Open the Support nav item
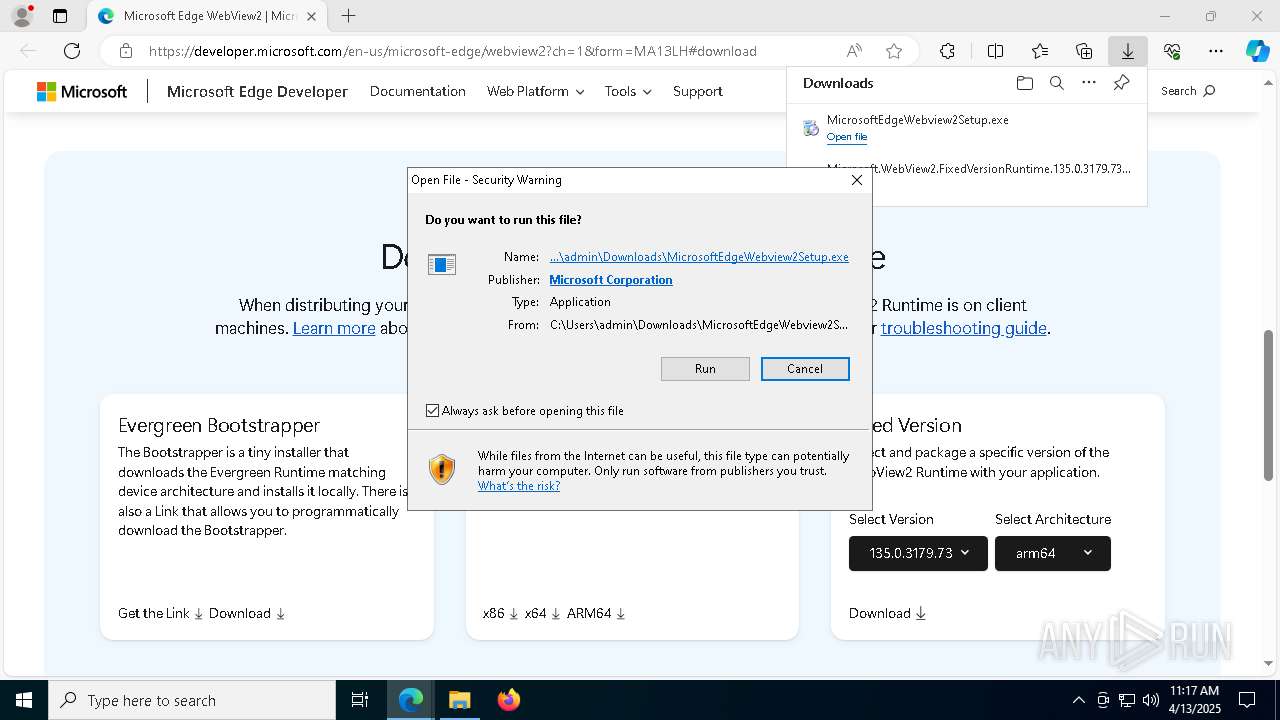The width and height of the screenshot is (1280, 720). coord(697,91)
